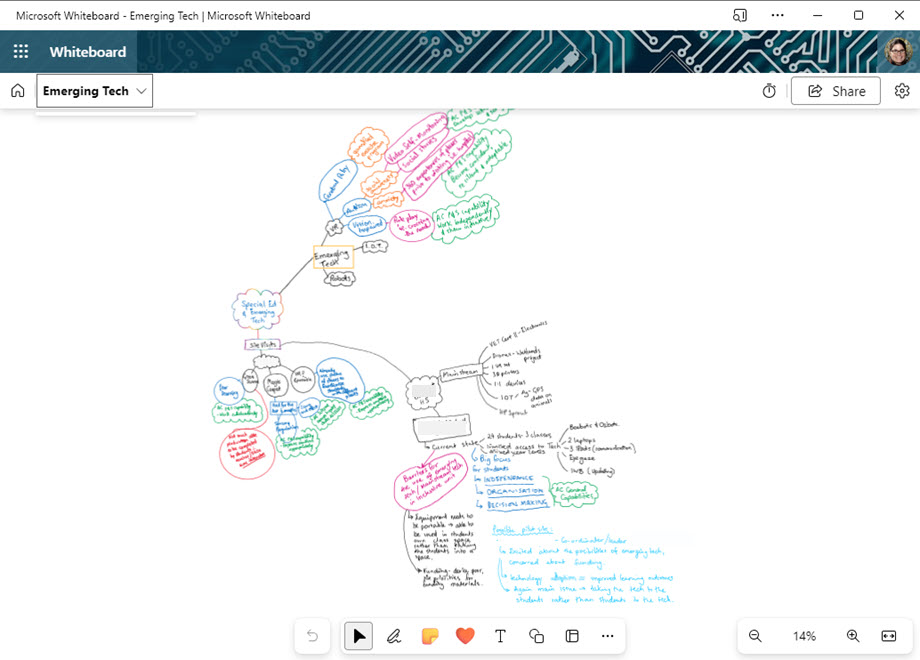The width and height of the screenshot is (920, 660).
Task: Undo the last action
Action: (x=312, y=636)
